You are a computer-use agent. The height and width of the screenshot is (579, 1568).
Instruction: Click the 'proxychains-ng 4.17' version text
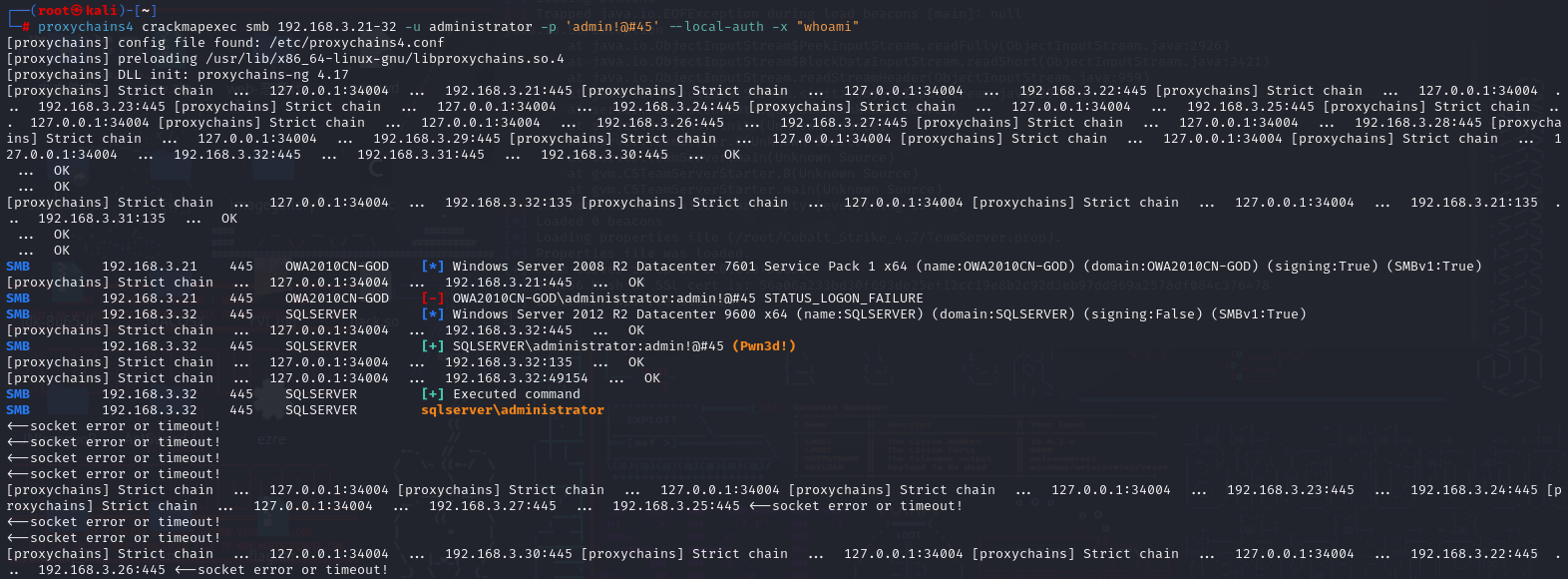[272, 75]
